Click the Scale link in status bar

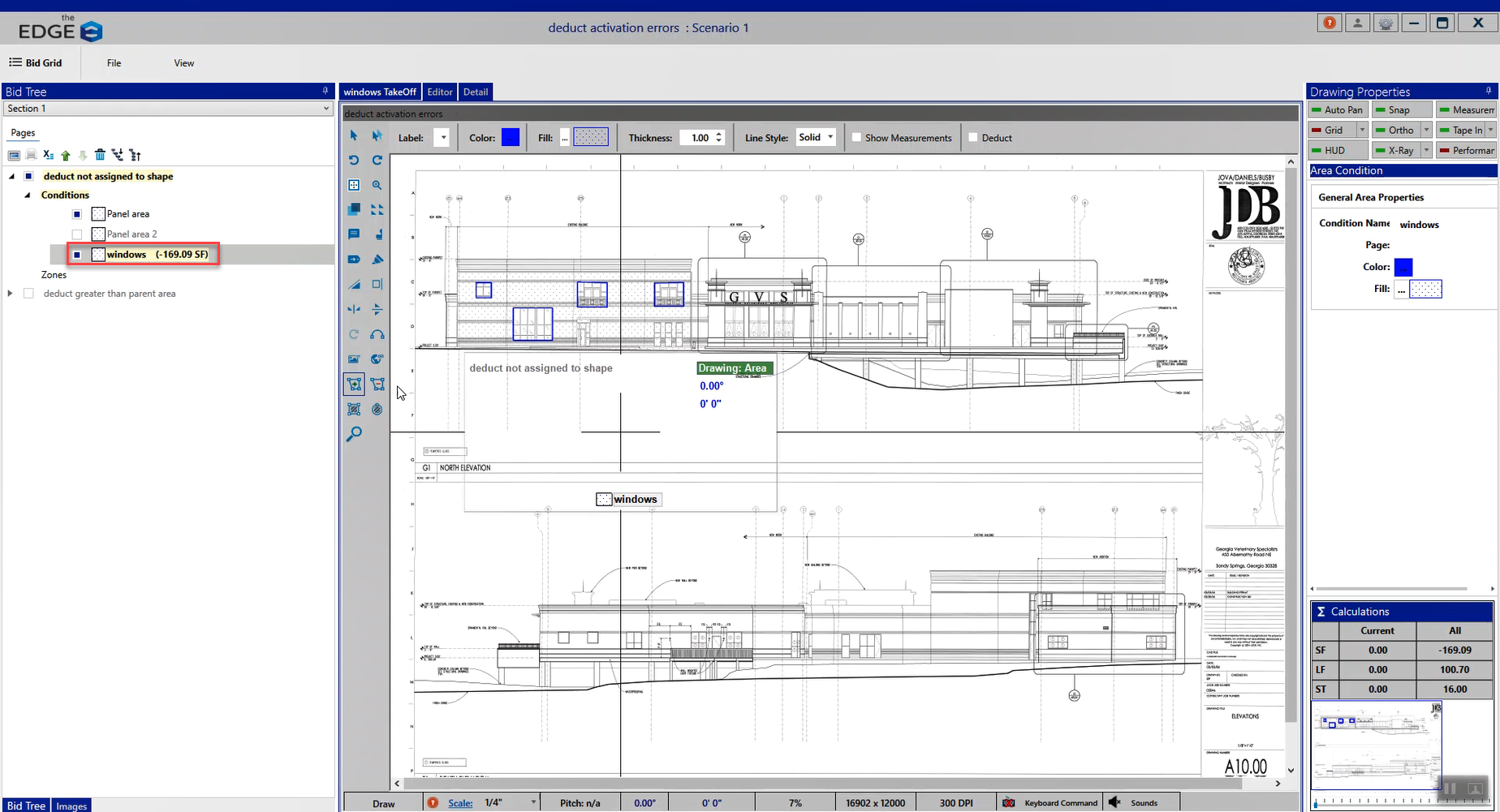coord(460,803)
